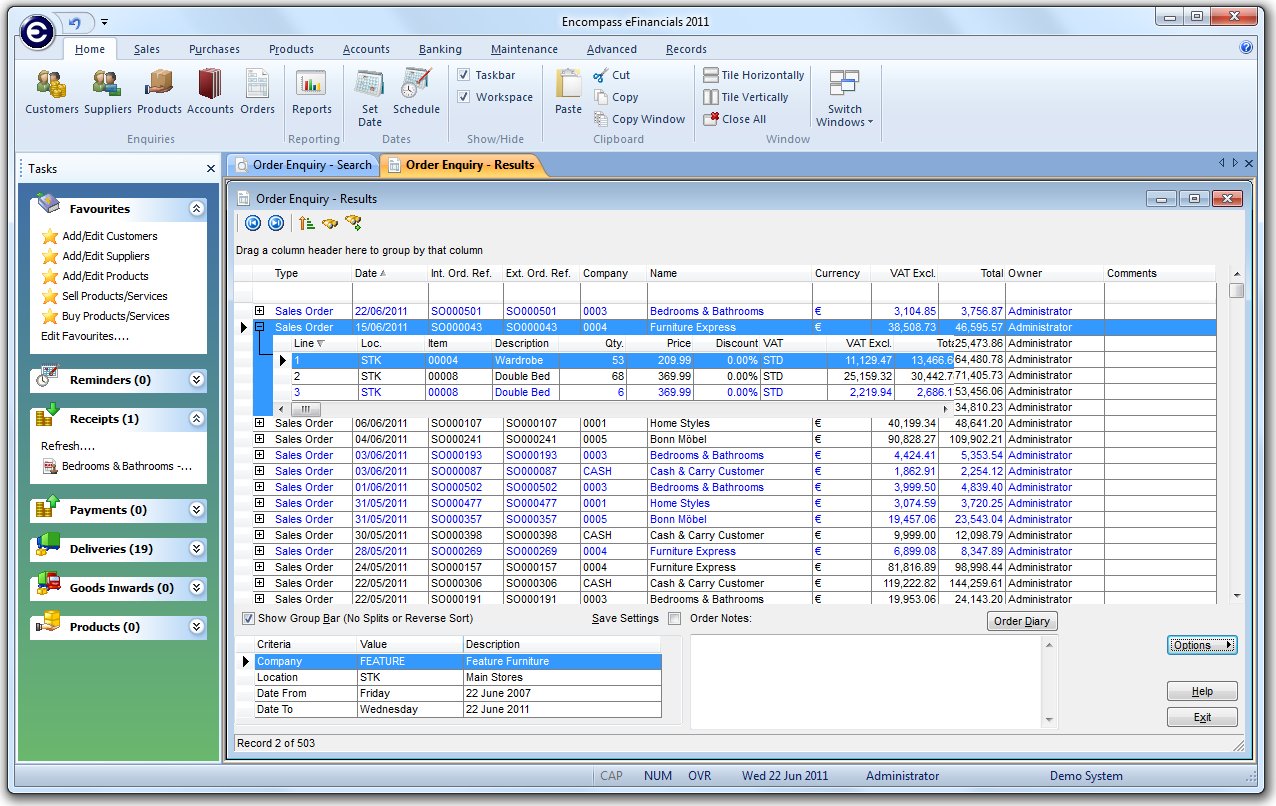Click the Order Diary button
The image size is (1276, 806).
pos(1022,621)
